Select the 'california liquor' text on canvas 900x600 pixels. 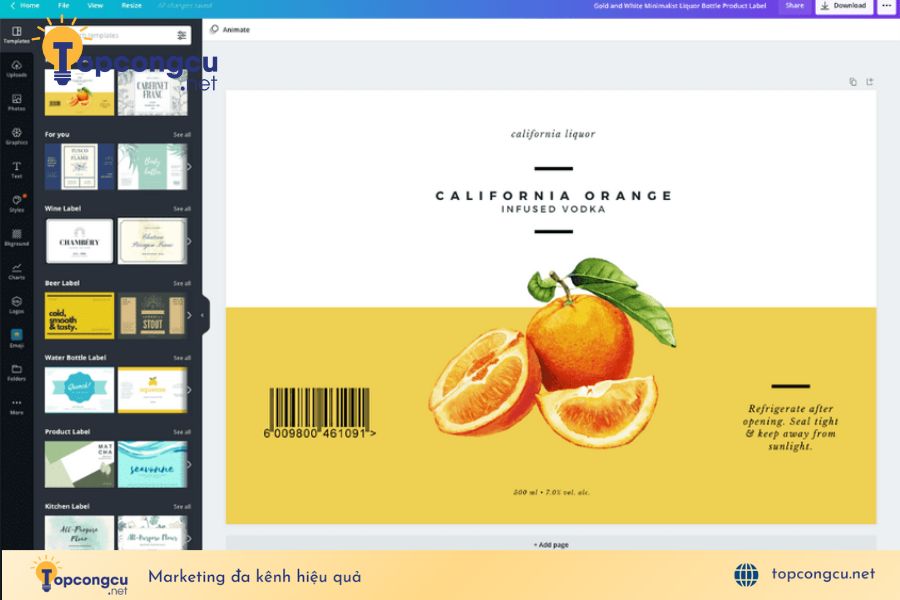point(553,134)
